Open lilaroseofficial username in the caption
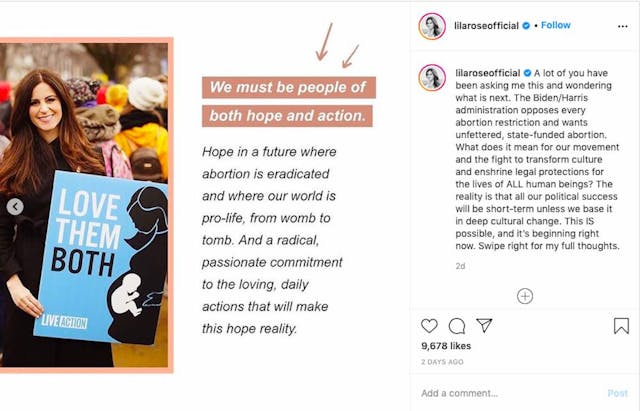 (487, 73)
